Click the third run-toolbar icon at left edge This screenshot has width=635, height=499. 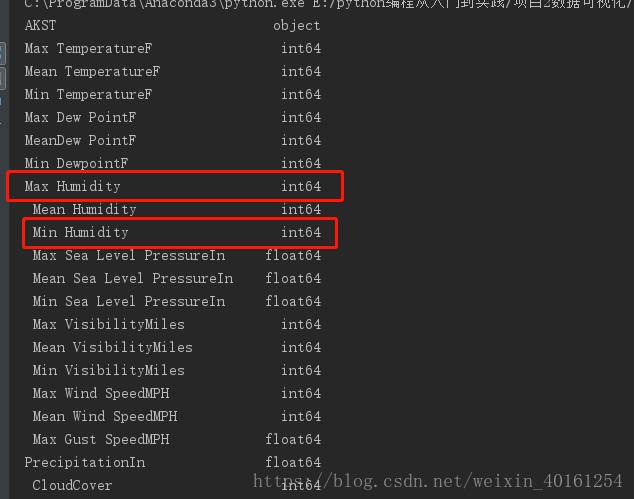[x=3, y=102]
